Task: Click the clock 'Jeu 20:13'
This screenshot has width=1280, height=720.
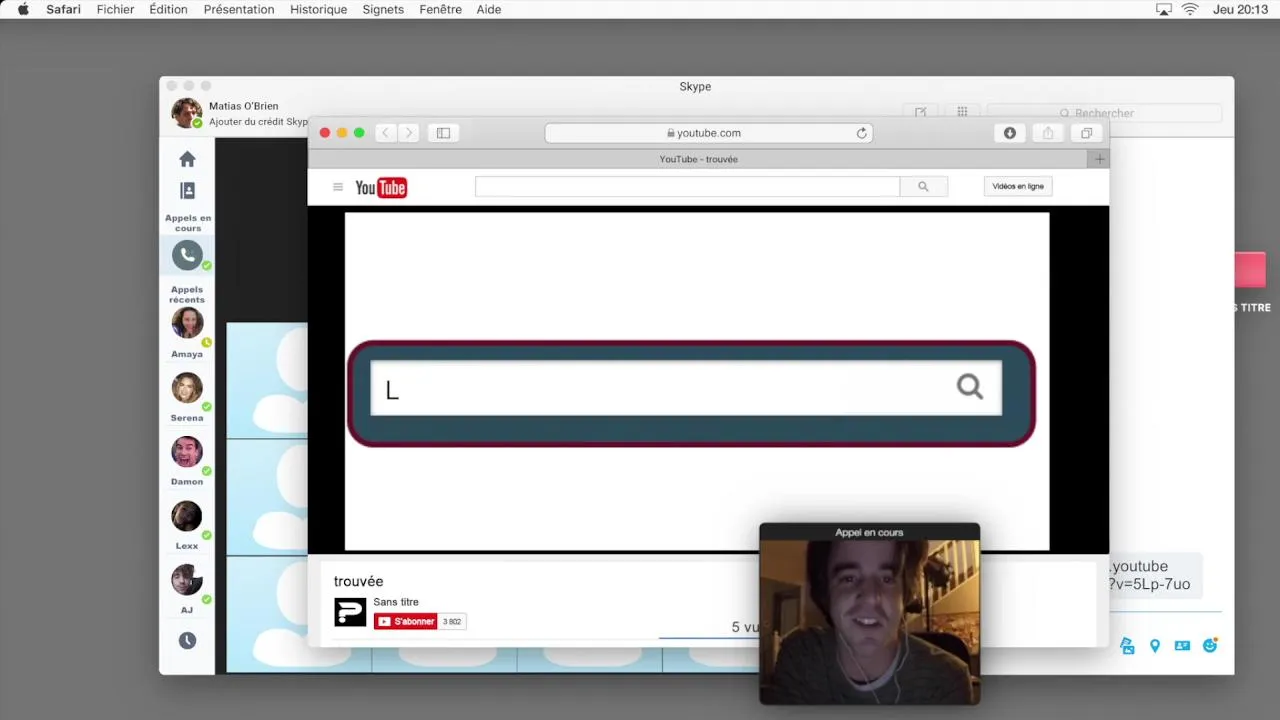Action: [1240, 9]
